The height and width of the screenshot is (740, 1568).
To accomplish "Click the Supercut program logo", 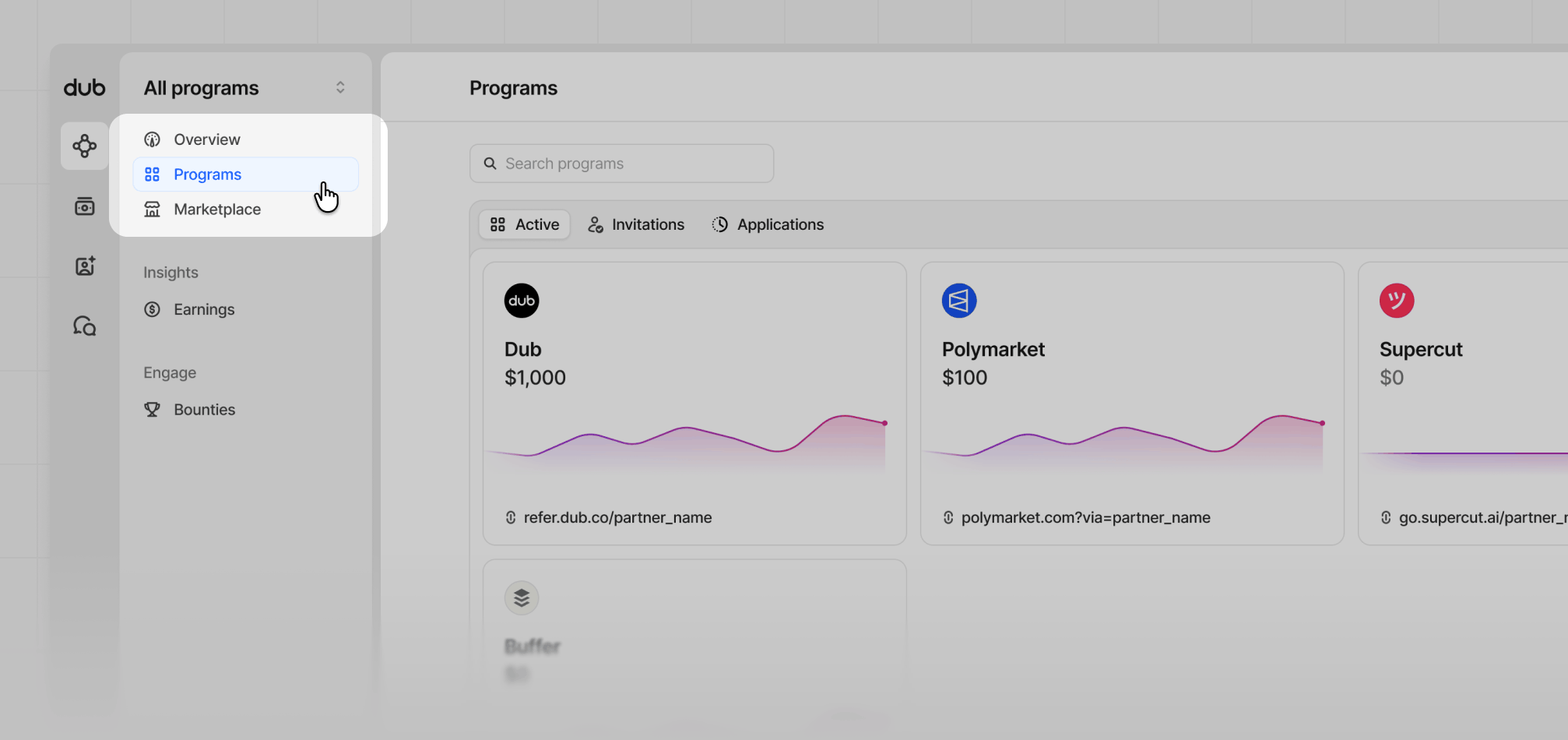I will coord(1397,301).
